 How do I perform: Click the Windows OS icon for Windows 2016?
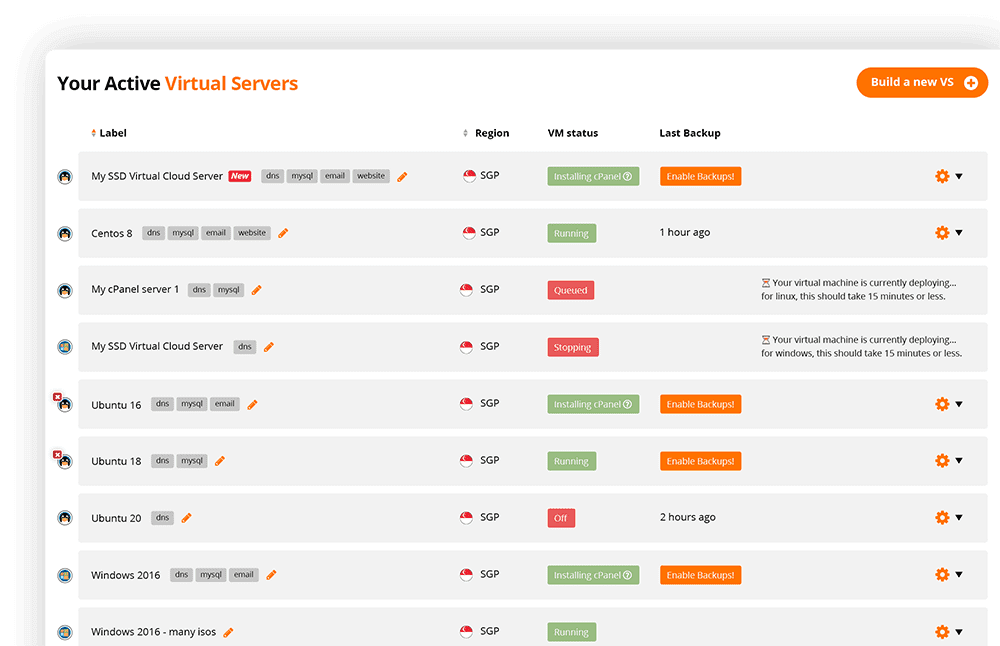65,575
